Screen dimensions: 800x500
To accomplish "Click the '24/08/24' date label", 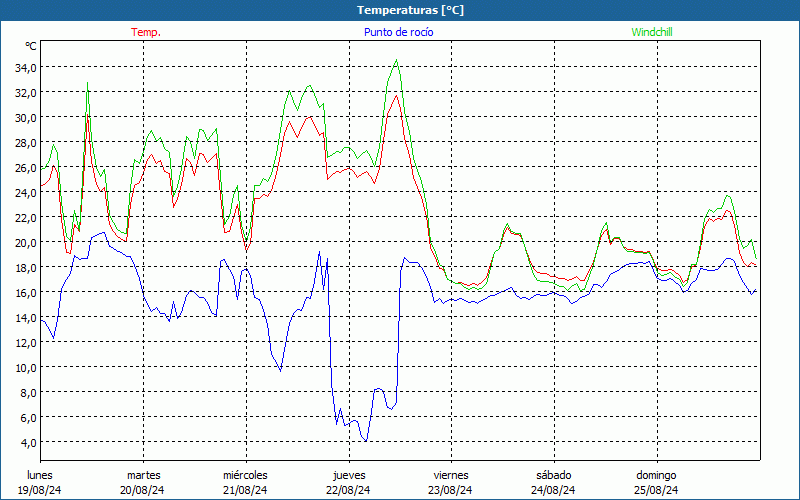I will coord(553,490).
